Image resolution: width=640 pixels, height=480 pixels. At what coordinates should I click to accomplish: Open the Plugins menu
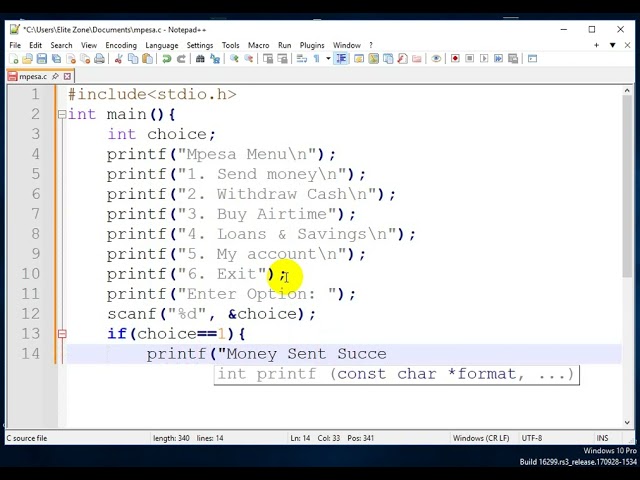point(312,45)
